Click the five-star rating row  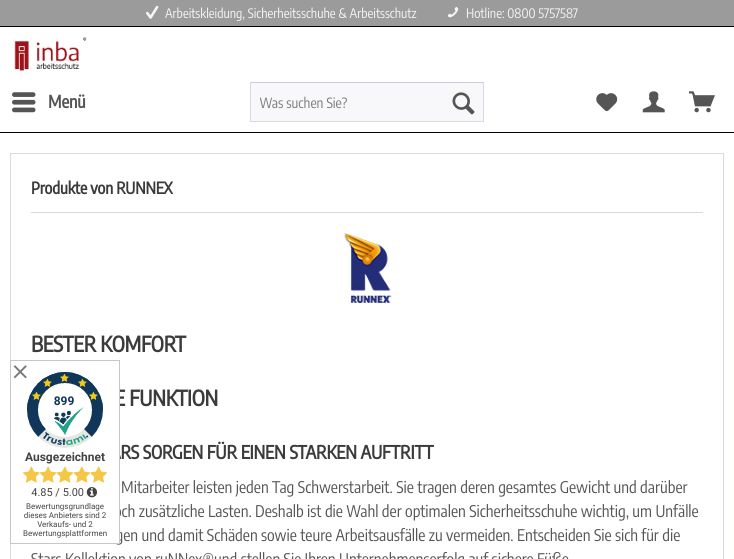pos(65,475)
